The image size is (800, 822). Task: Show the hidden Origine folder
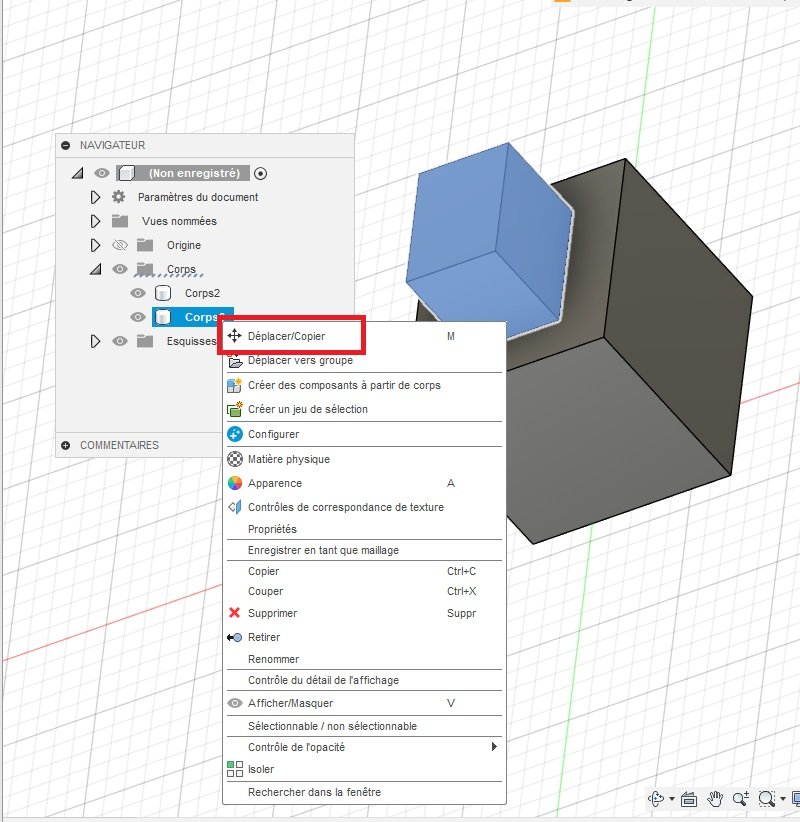pyautogui.click(x=120, y=245)
